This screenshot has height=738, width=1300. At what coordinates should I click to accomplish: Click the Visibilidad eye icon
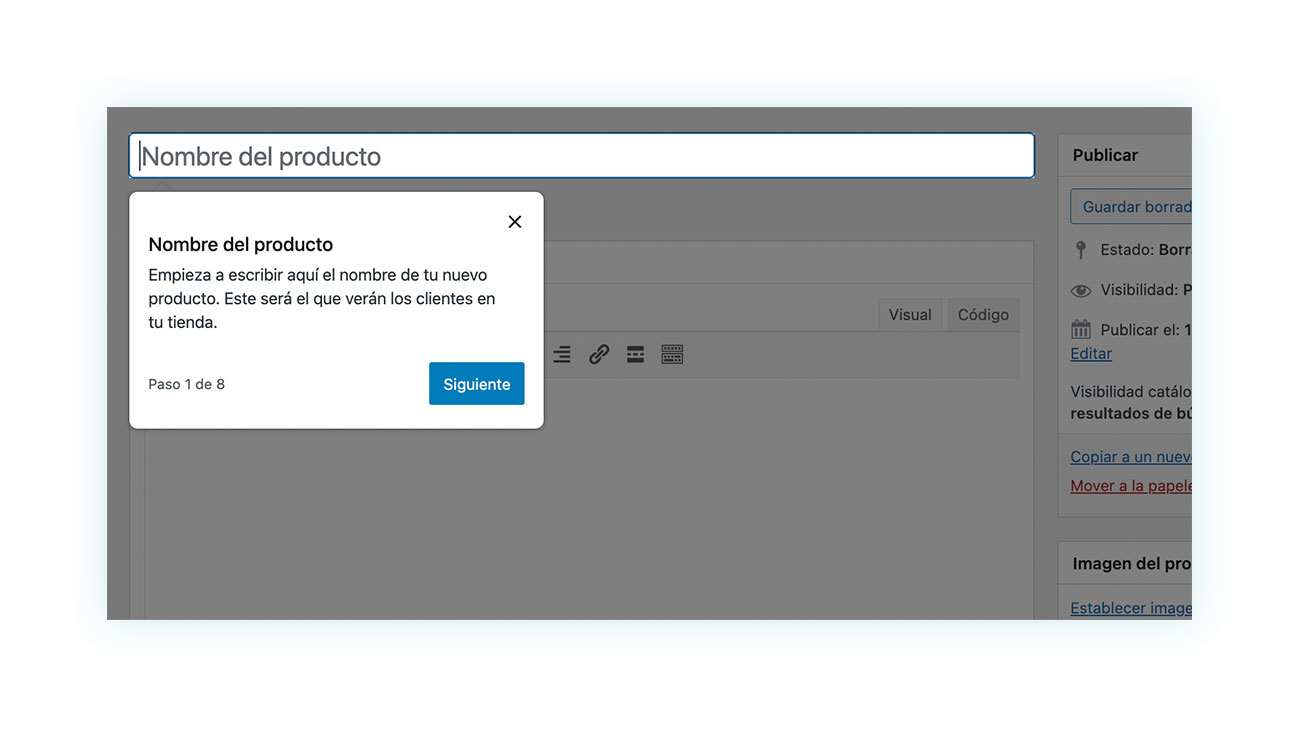tap(1081, 291)
